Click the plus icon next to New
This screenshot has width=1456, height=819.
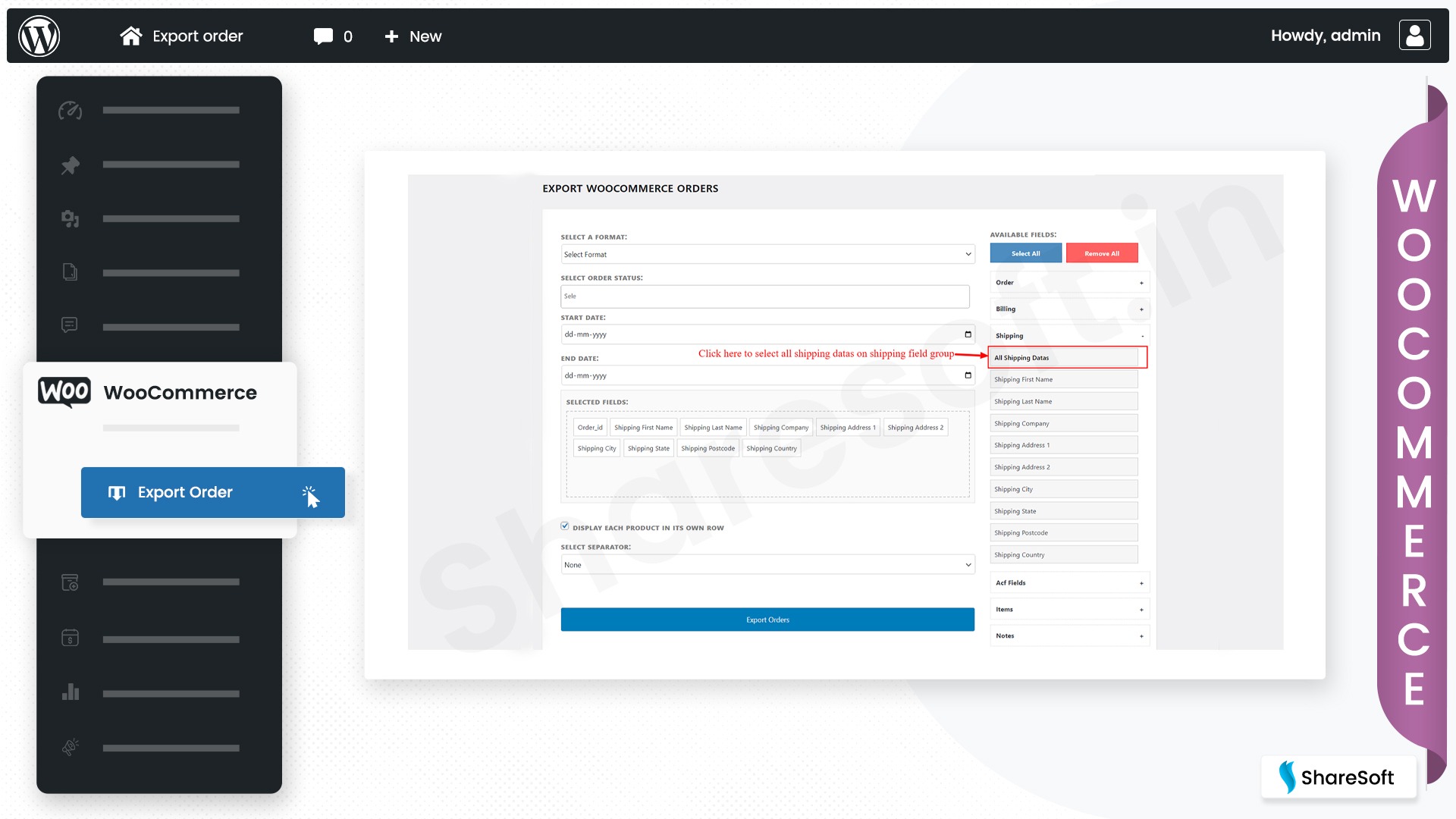coord(391,36)
